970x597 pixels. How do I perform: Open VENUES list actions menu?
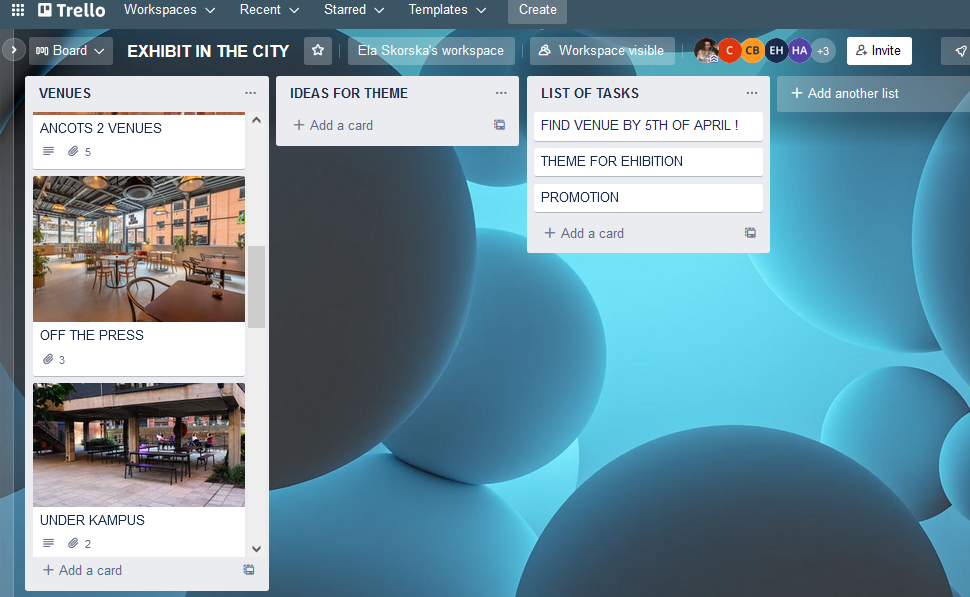tap(250, 93)
